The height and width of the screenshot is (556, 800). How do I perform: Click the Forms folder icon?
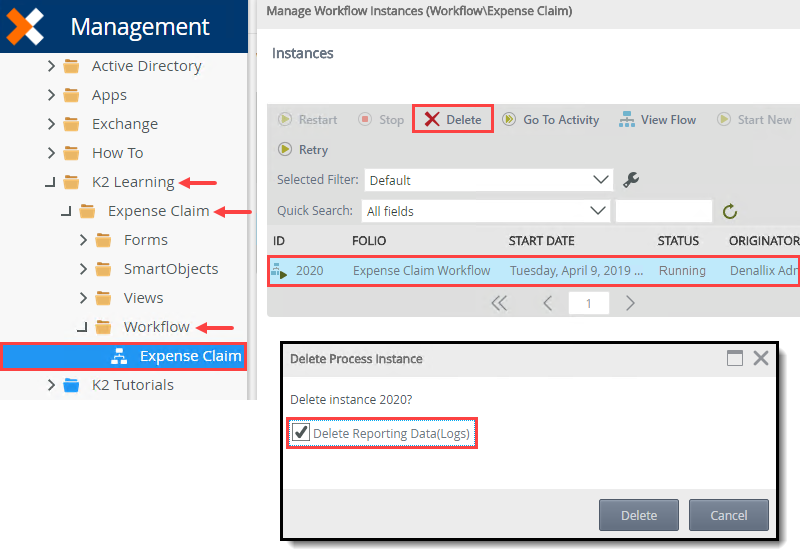click(x=103, y=240)
